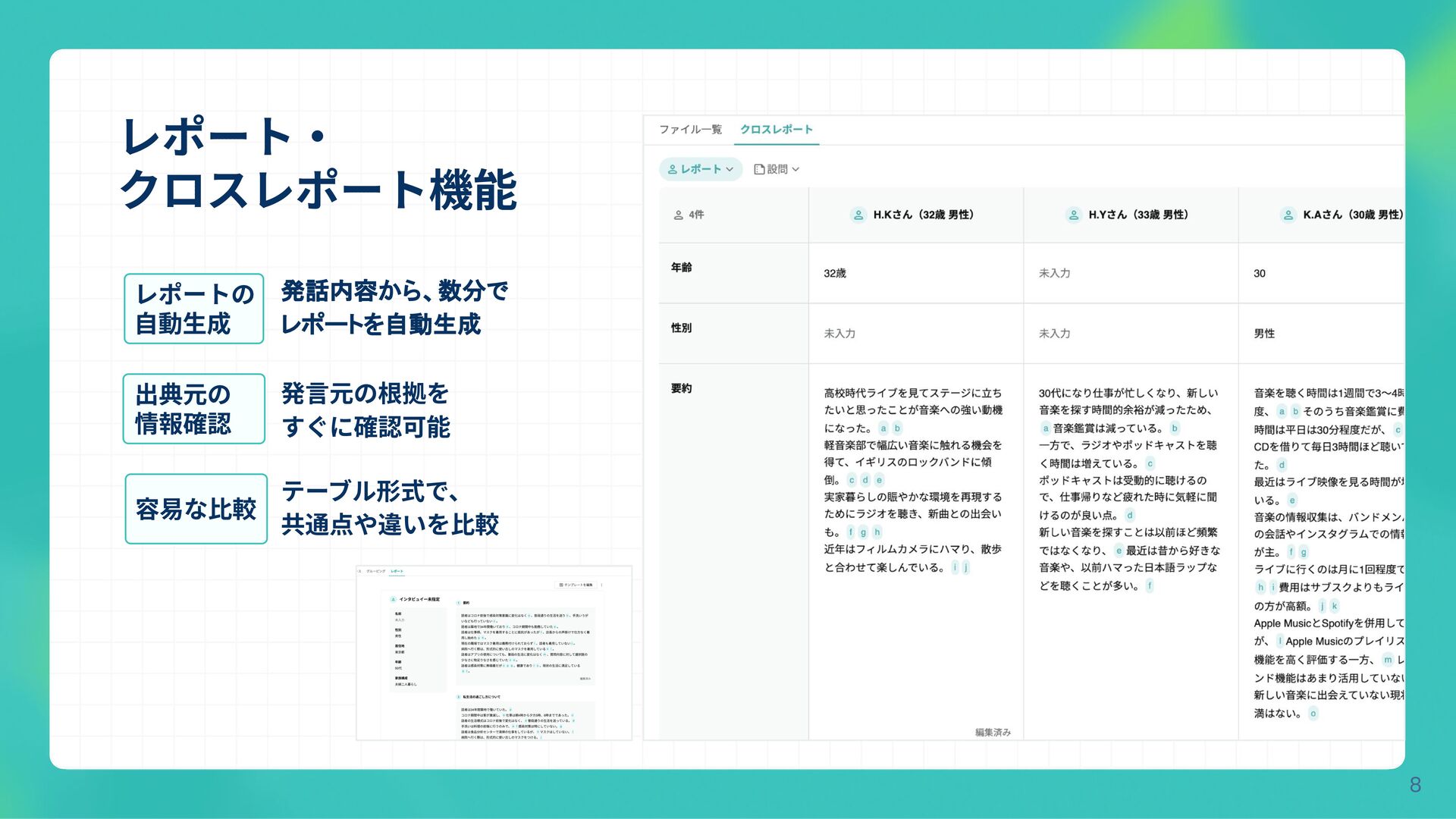
Task: Open citation d in H.Kさん summary
Action: point(865,480)
